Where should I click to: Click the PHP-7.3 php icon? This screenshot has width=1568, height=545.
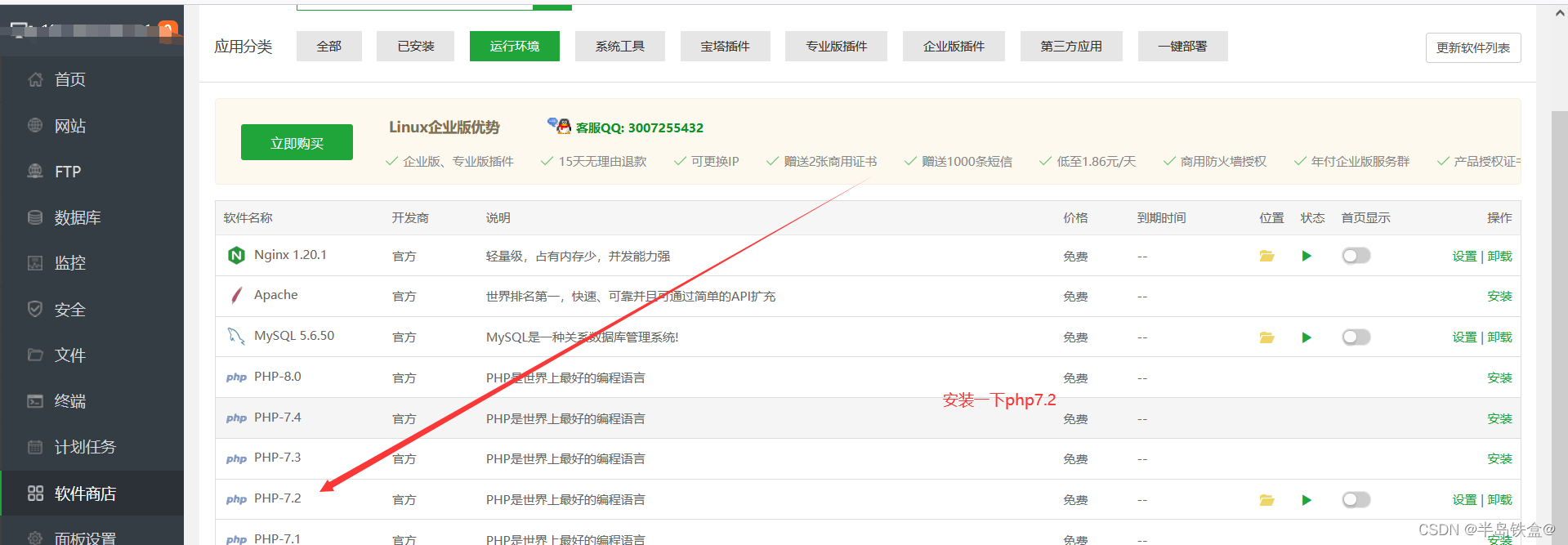[x=236, y=458]
